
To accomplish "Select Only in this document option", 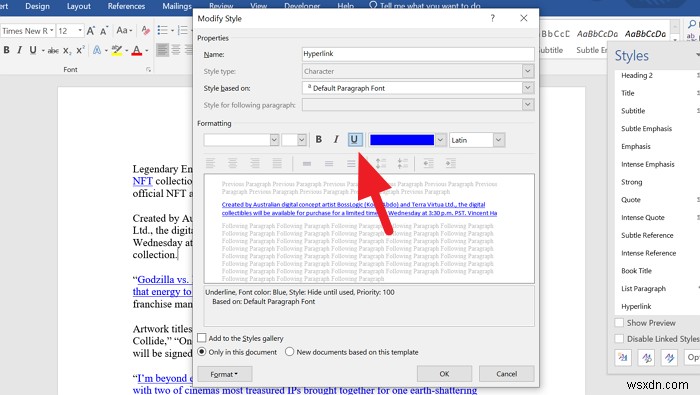I will [202, 352].
